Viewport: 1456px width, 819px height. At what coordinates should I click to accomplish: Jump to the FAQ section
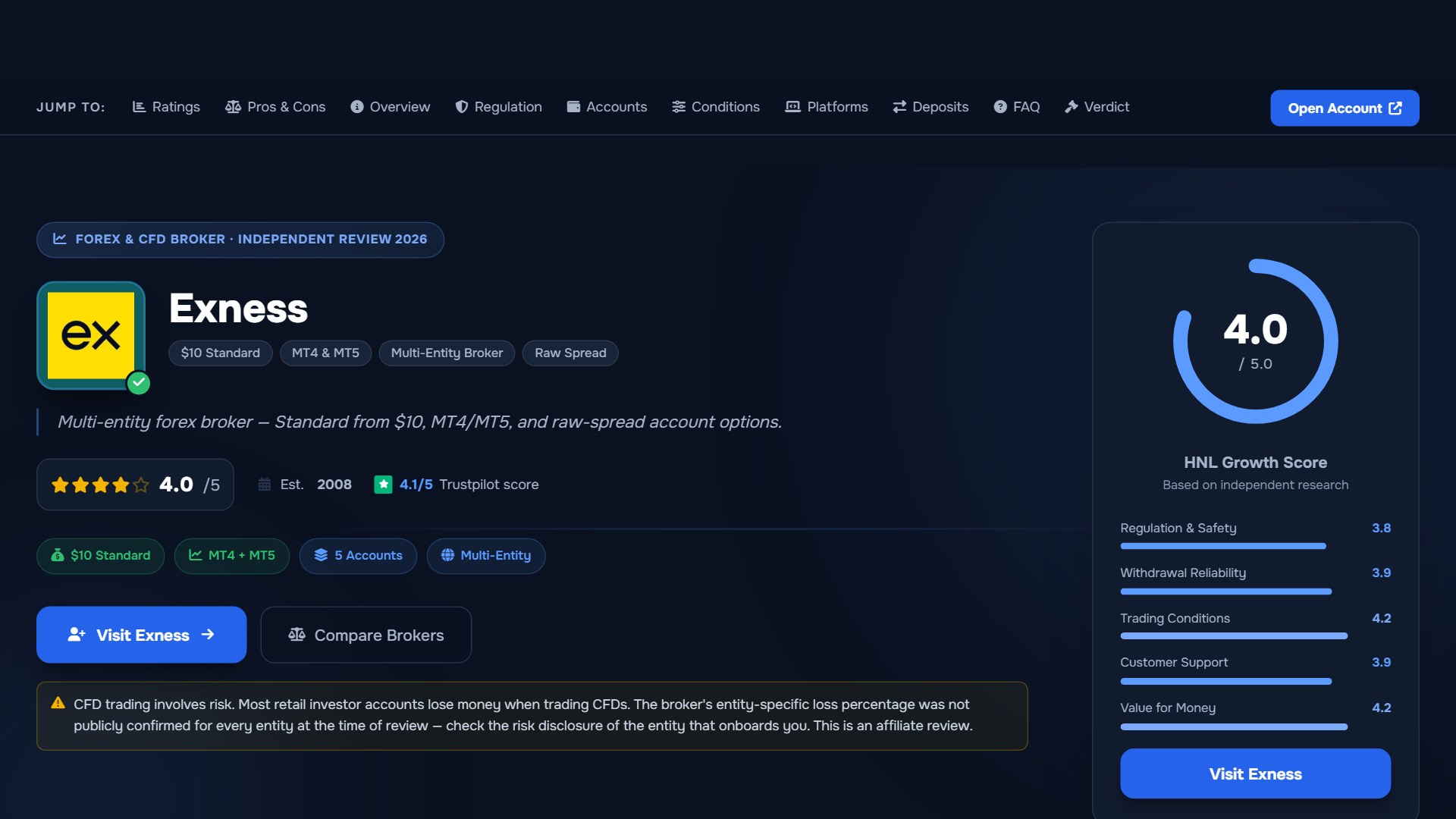1016,107
